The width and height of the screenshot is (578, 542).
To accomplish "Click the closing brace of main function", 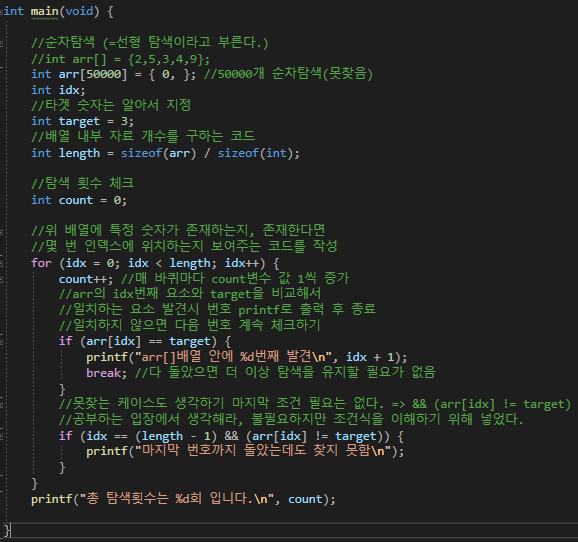I will [x=7, y=531].
